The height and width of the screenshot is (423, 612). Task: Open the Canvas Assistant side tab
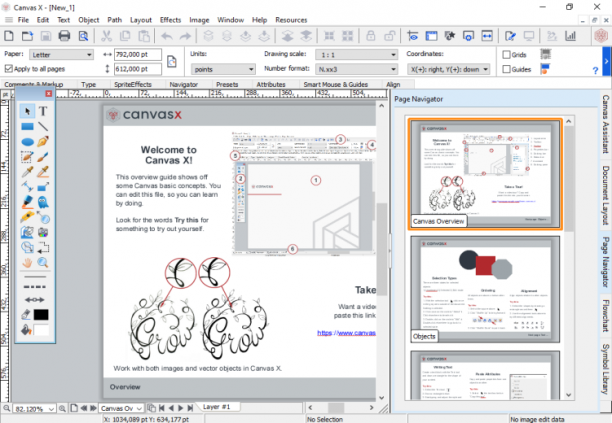point(605,124)
